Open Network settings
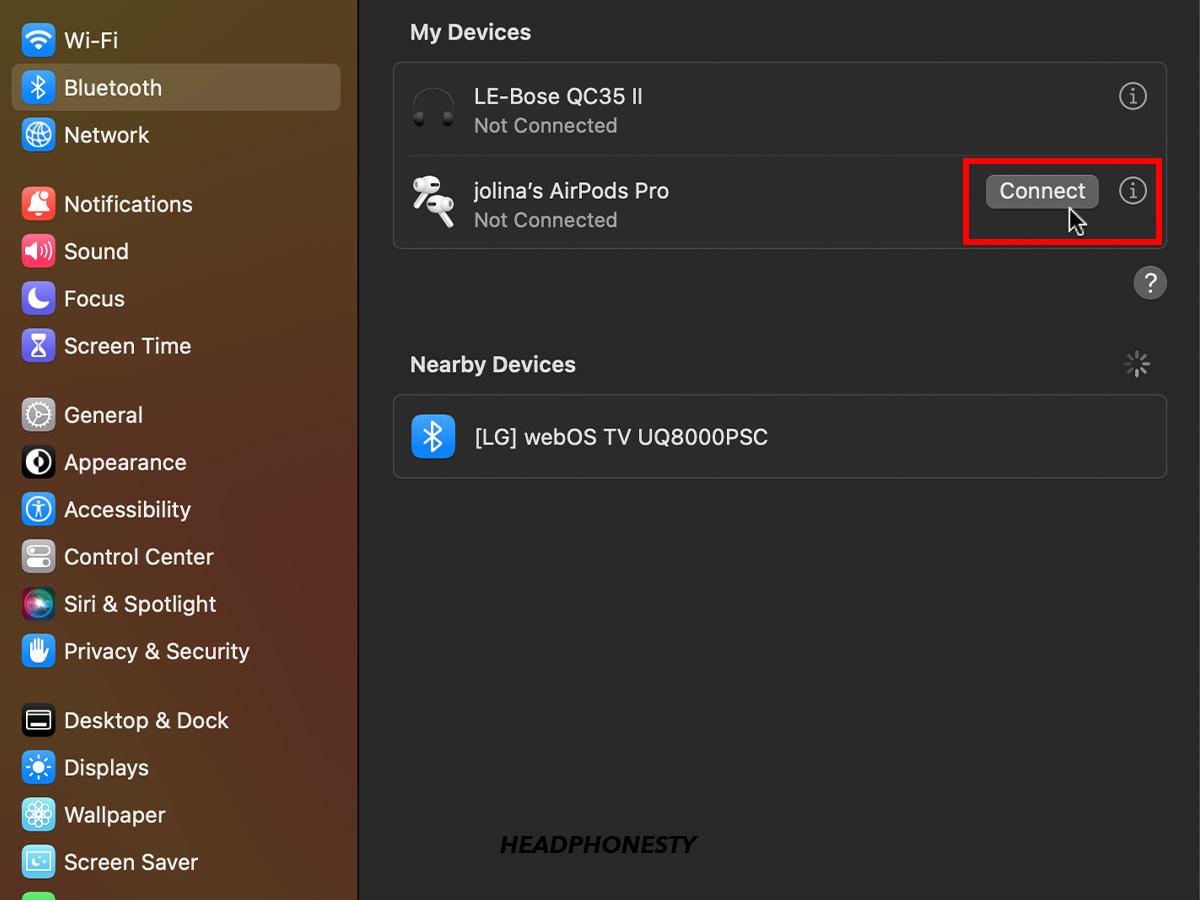This screenshot has height=900, width=1200. click(x=107, y=135)
